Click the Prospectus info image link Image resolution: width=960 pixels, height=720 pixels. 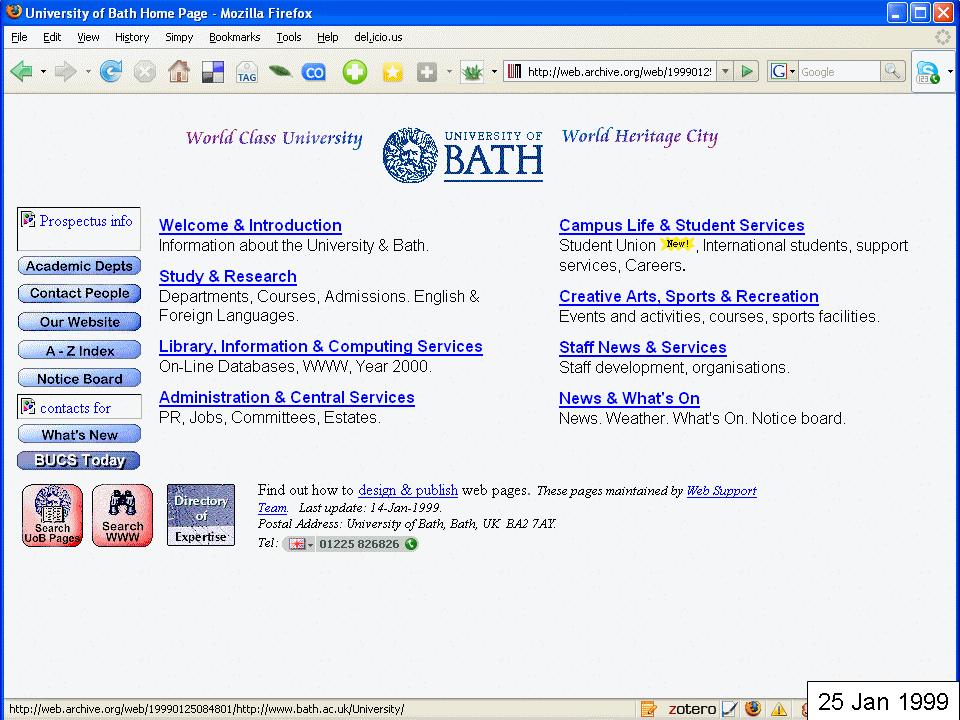79,228
